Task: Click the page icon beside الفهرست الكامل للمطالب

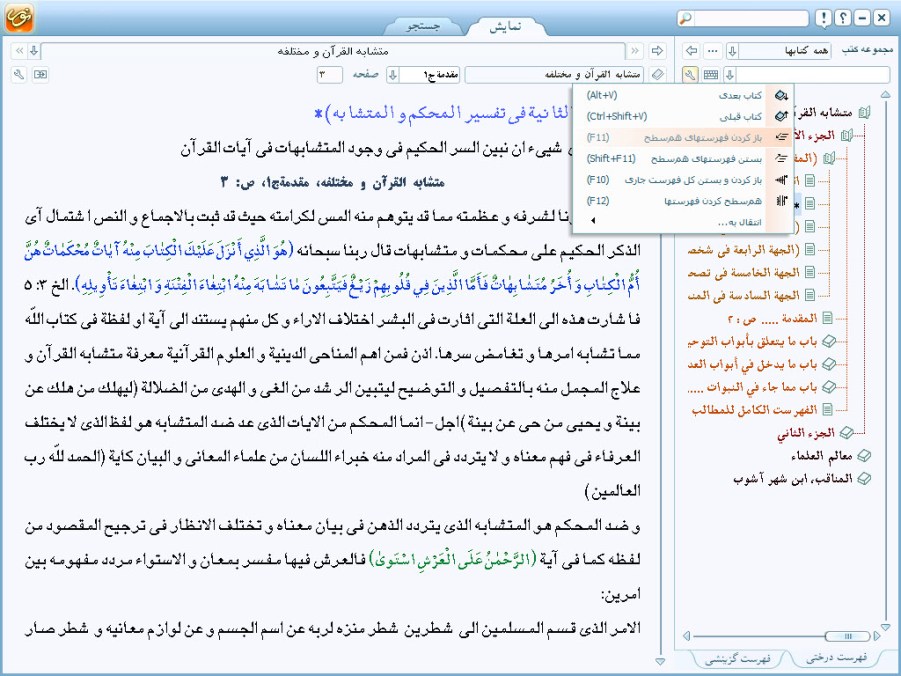Action: pos(827,410)
